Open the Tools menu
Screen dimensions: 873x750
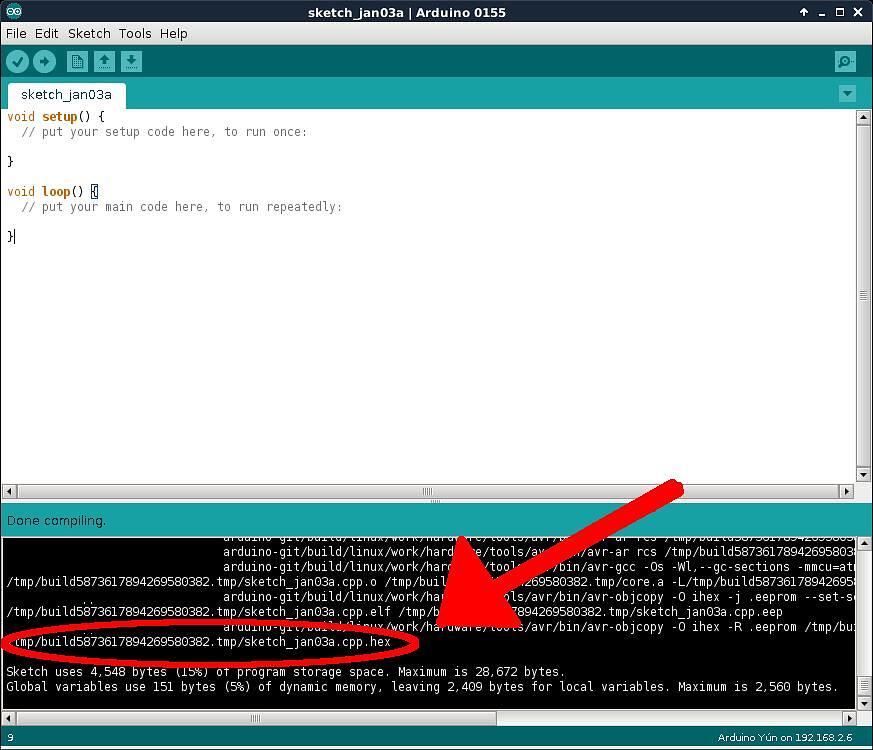(134, 33)
